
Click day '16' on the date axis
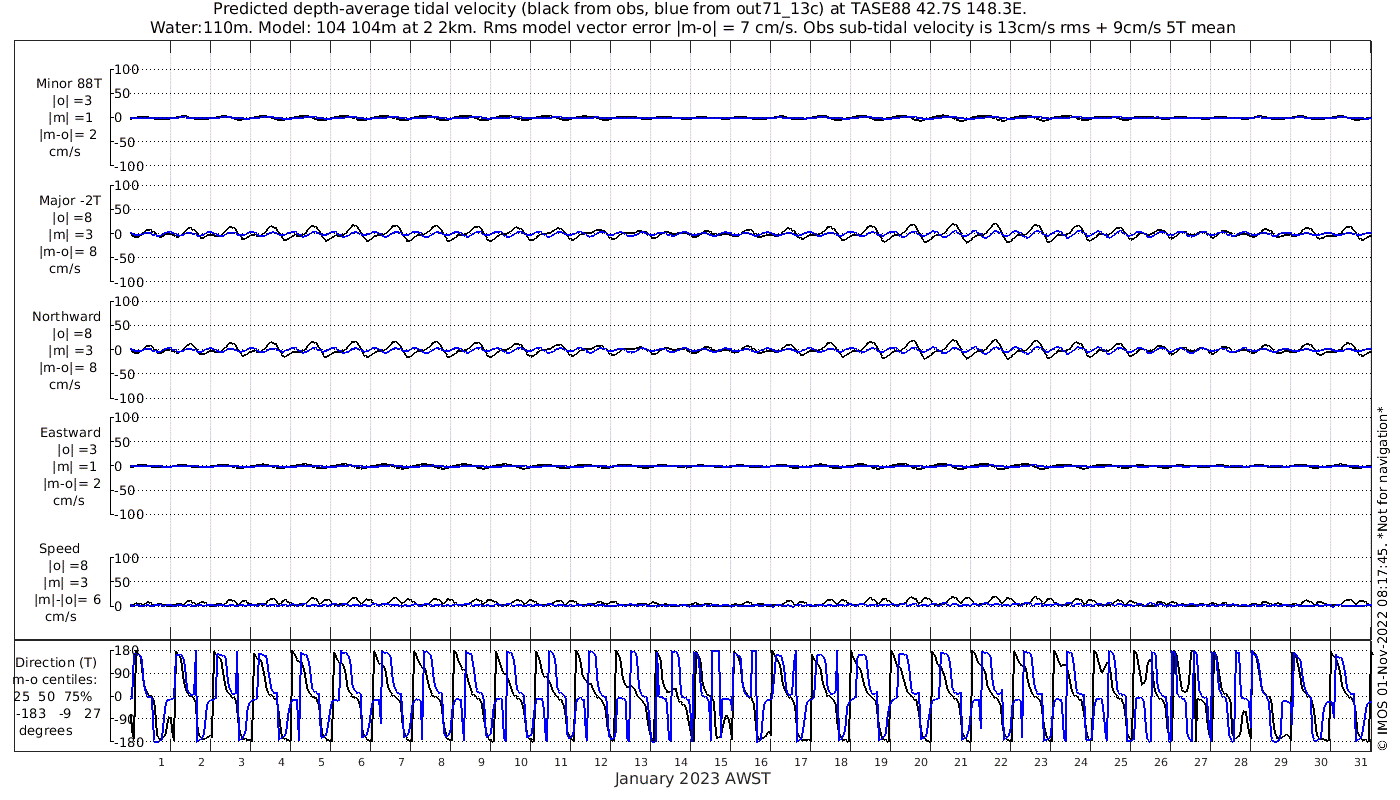pyautogui.click(x=761, y=762)
